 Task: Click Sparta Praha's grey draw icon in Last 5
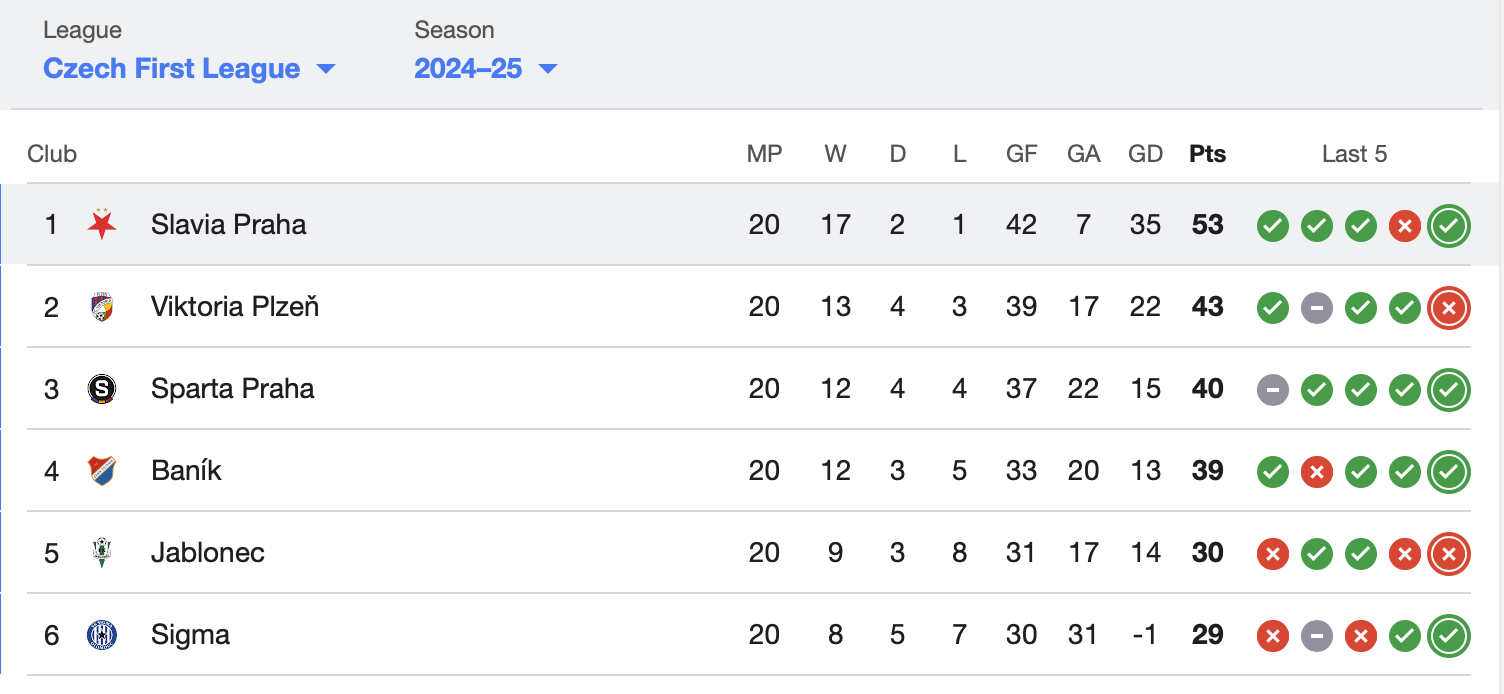coord(1272,390)
